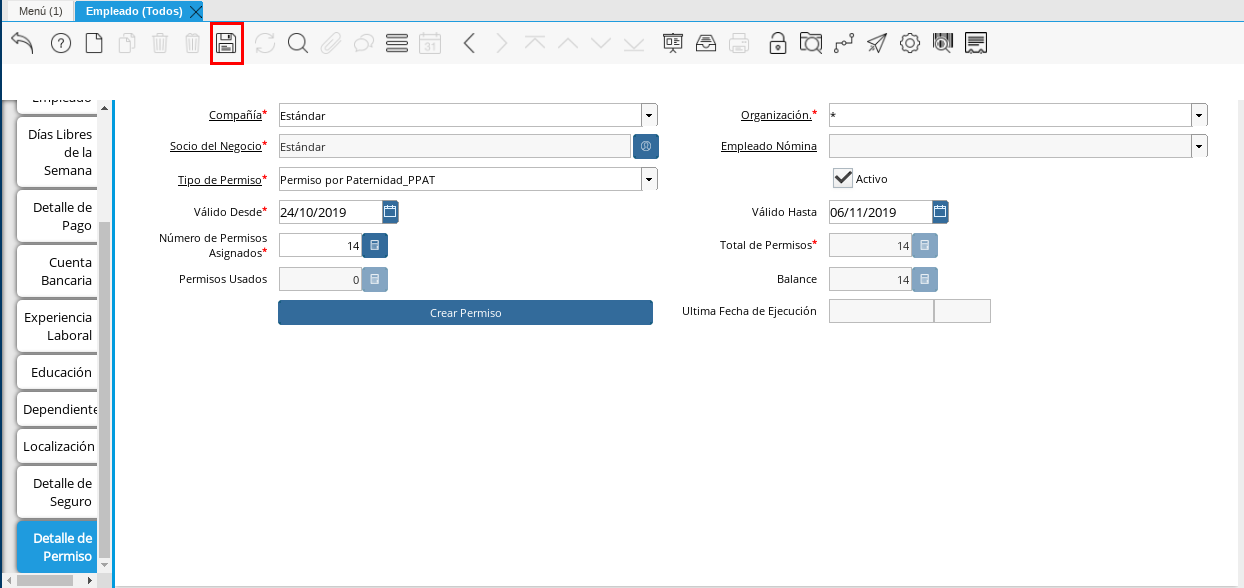Open calculator next to Balance field
1244x588 pixels.
pyautogui.click(x=925, y=279)
